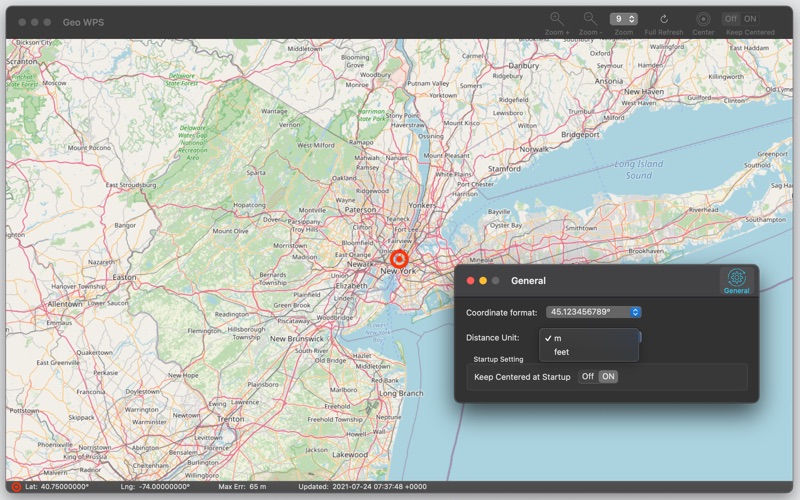800x500 pixels.
Task: Click the Paterson label on the map
Action: pos(360,210)
